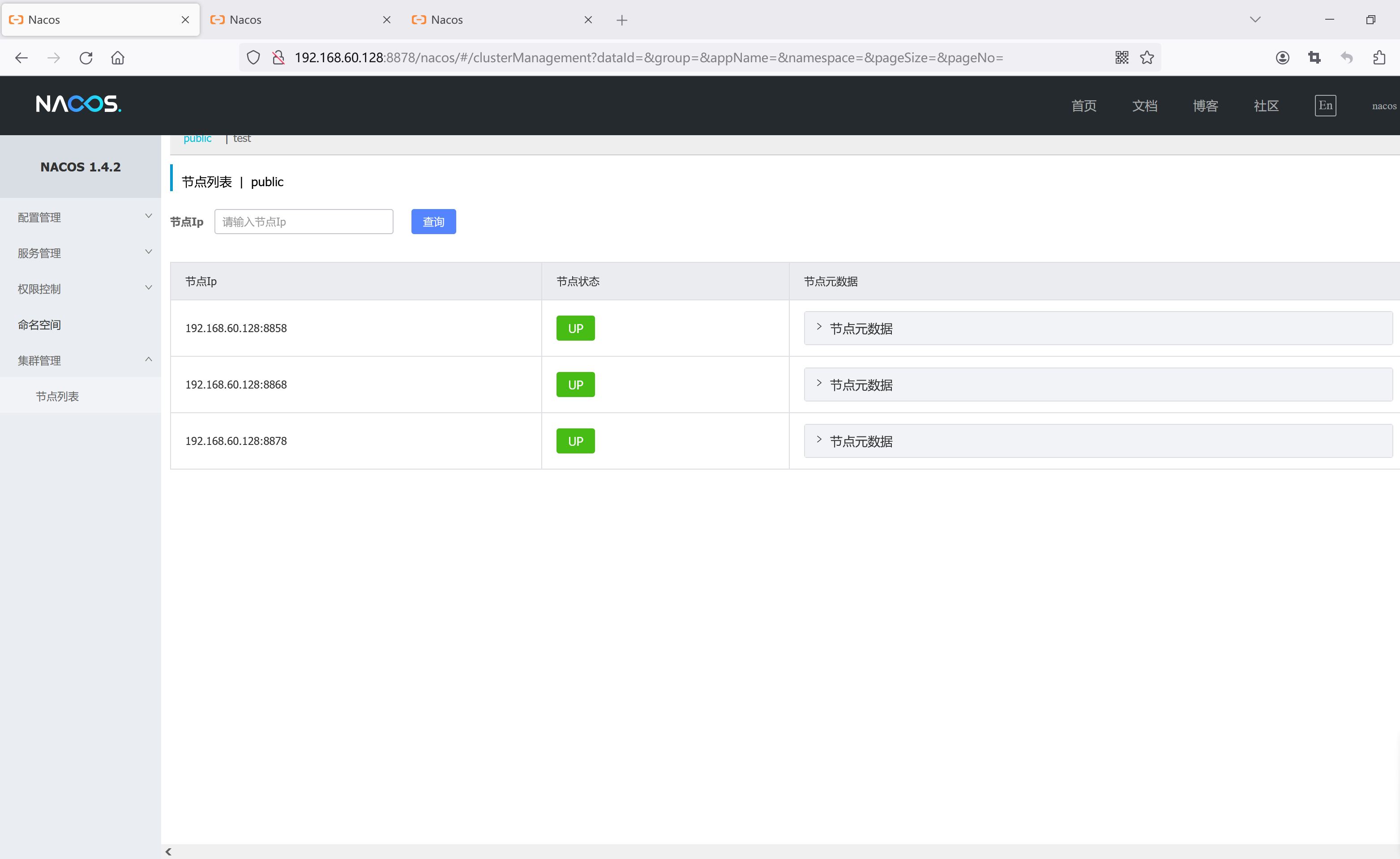
Task: Select the public namespace tab
Action: point(197,139)
